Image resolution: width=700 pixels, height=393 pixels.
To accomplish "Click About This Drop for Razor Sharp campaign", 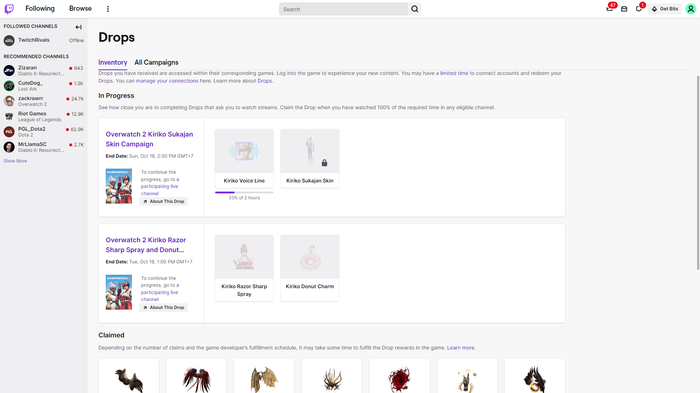I will [x=163, y=307].
